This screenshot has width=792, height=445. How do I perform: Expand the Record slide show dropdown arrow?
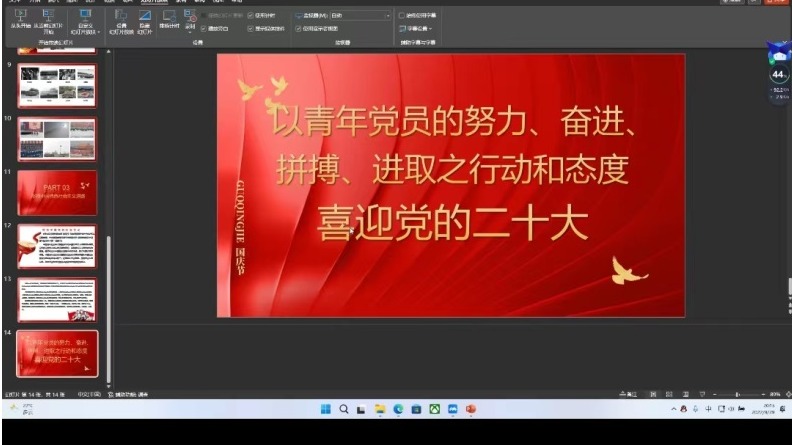(x=190, y=30)
